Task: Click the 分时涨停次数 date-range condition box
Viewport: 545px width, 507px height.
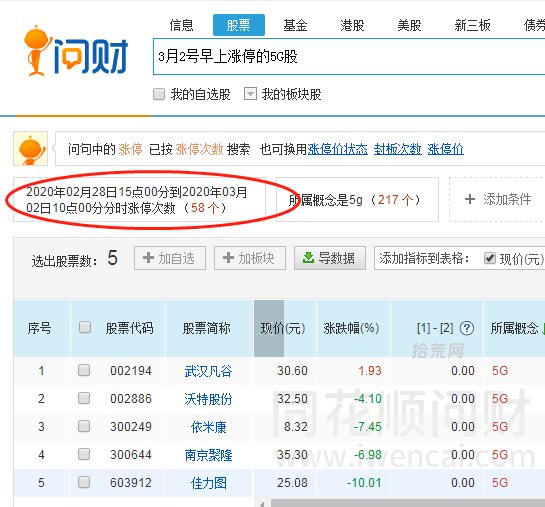Action: point(140,199)
